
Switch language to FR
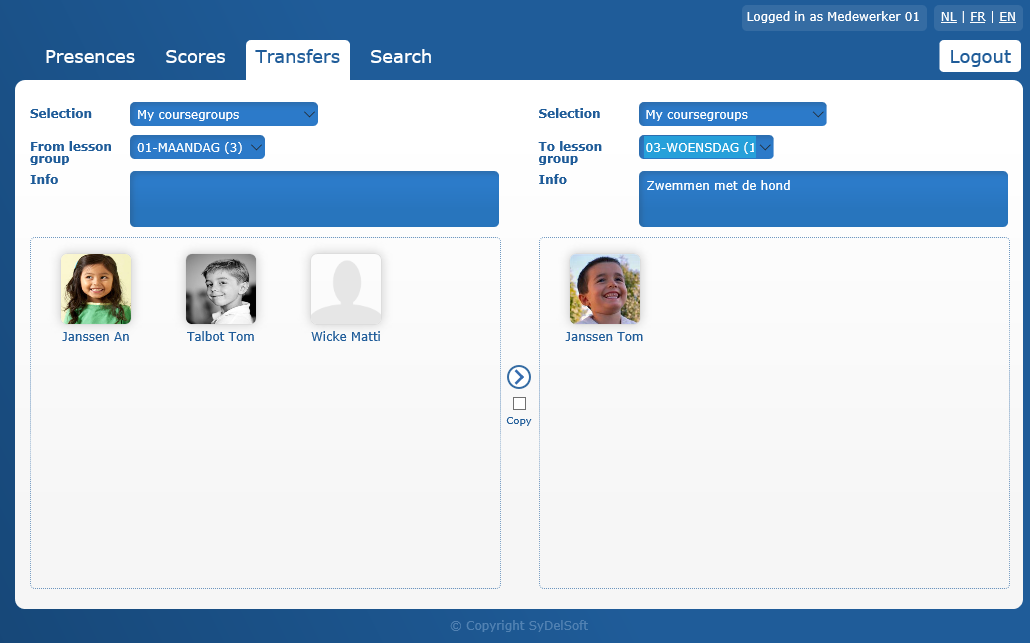coord(977,17)
